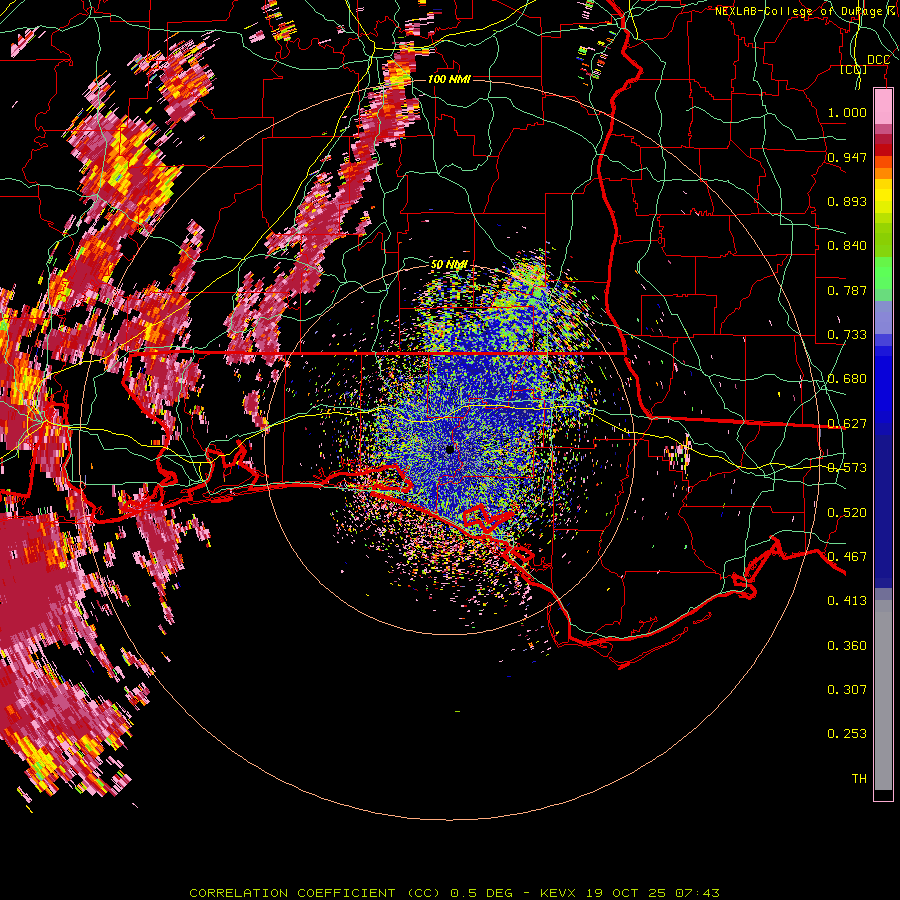This screenshot has width=900, height=900.
Task: Click the 1.000 legend value
Action: point(847,112)
